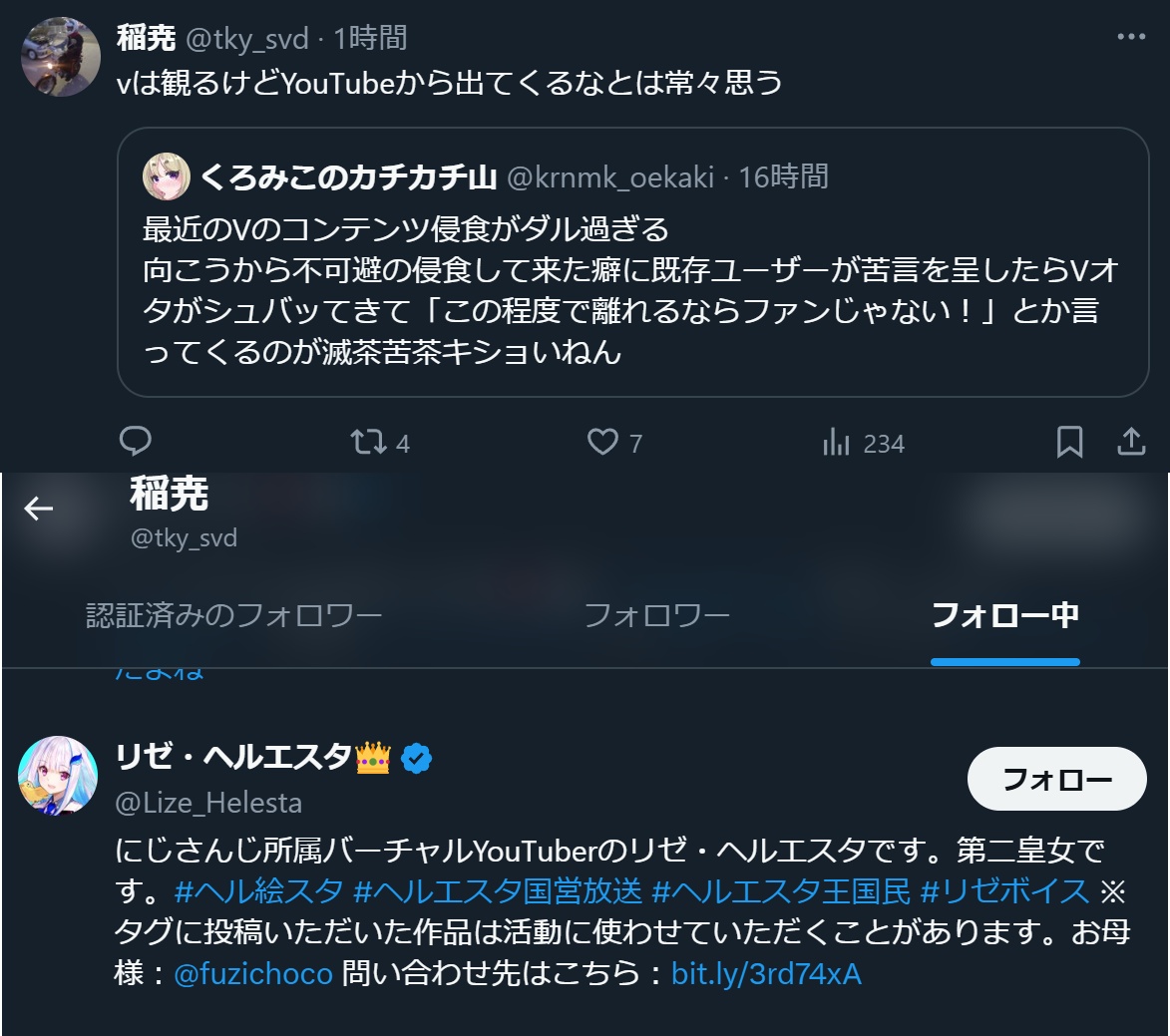This screenshot has width=1170, height=1036.
Task: View analytics bar chart icon with 234
Action: point(837,443)
